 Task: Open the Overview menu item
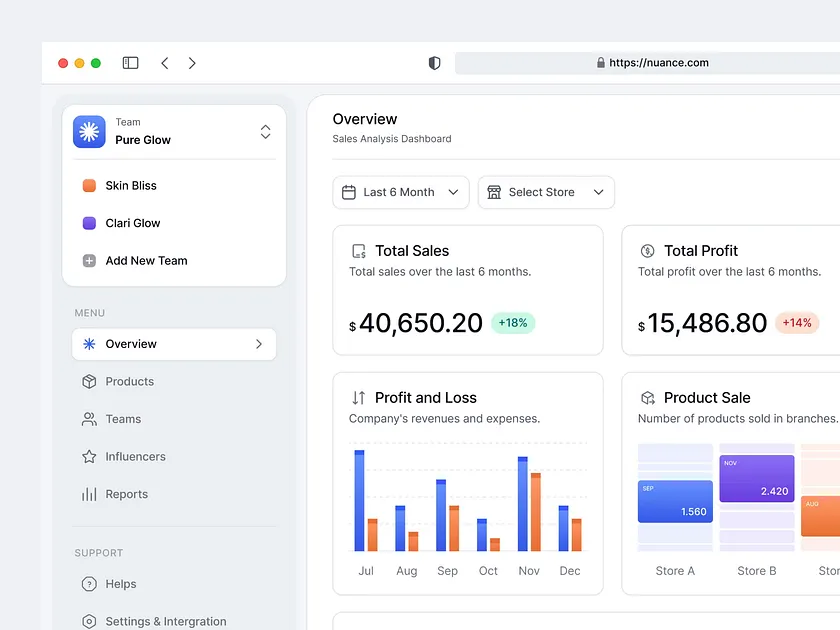coord(174,344)
